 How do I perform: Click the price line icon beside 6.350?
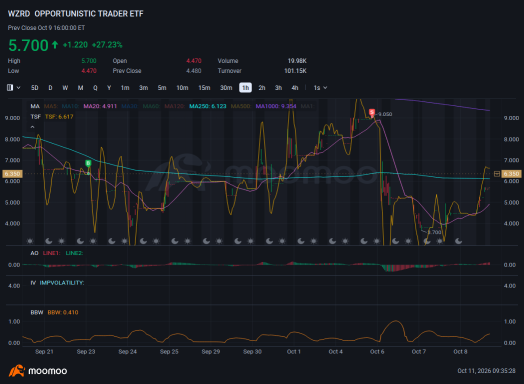(497, 174)
